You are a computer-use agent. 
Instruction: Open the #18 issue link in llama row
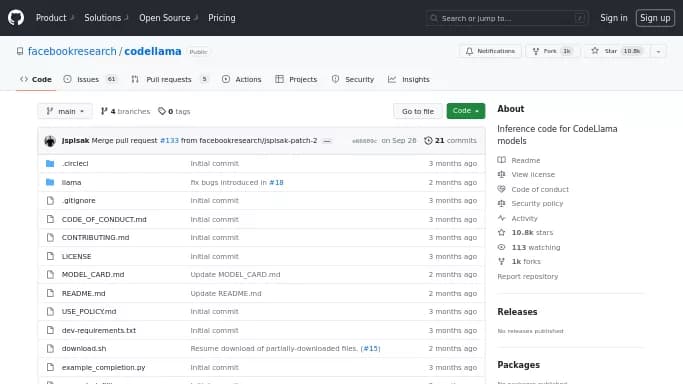point(276,182)
